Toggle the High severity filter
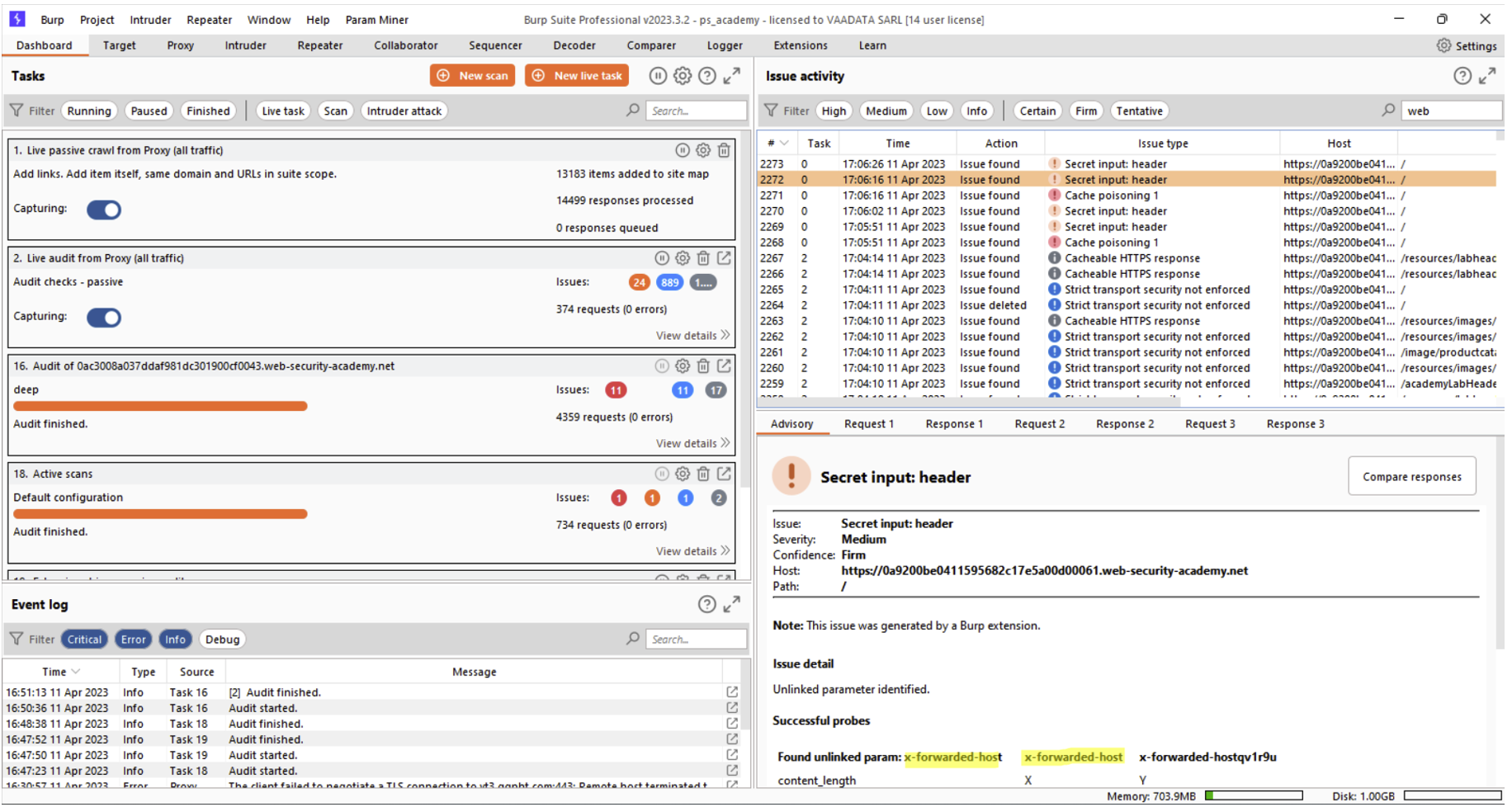Image resolution: width=1512 pixels, height=807 pixels. [x=833, y=111]
